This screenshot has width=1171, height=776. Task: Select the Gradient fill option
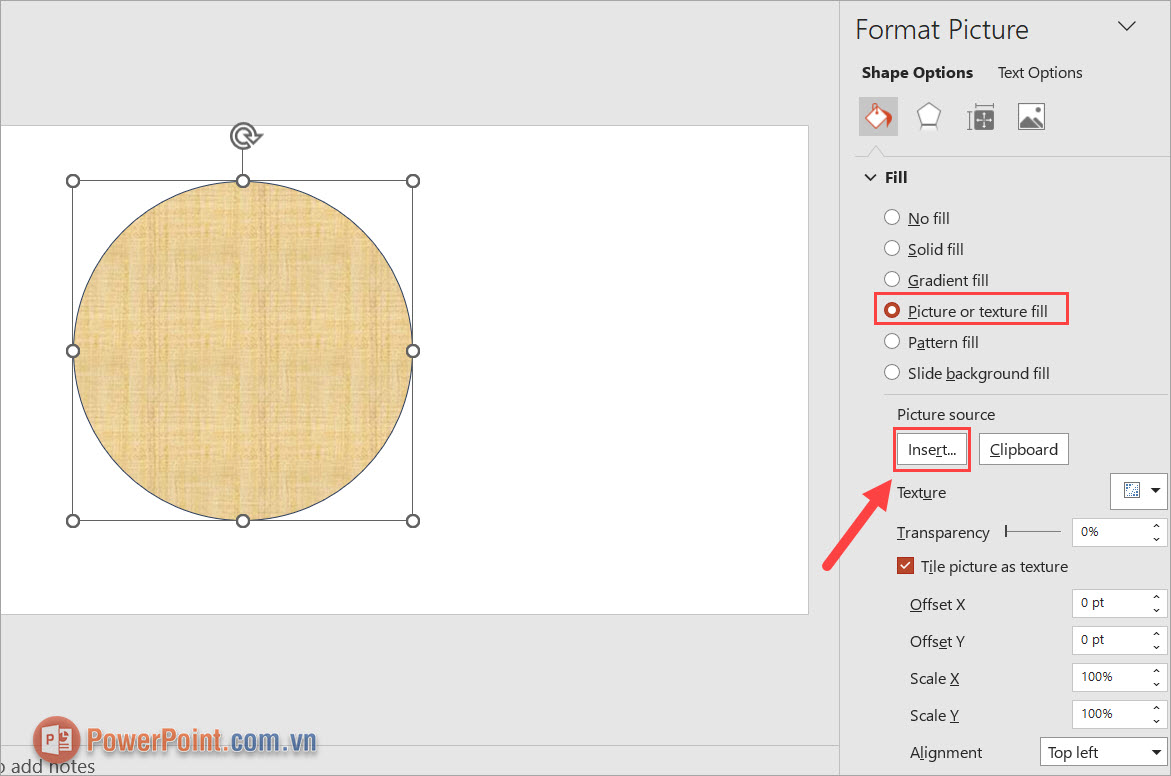pos(891,280)
